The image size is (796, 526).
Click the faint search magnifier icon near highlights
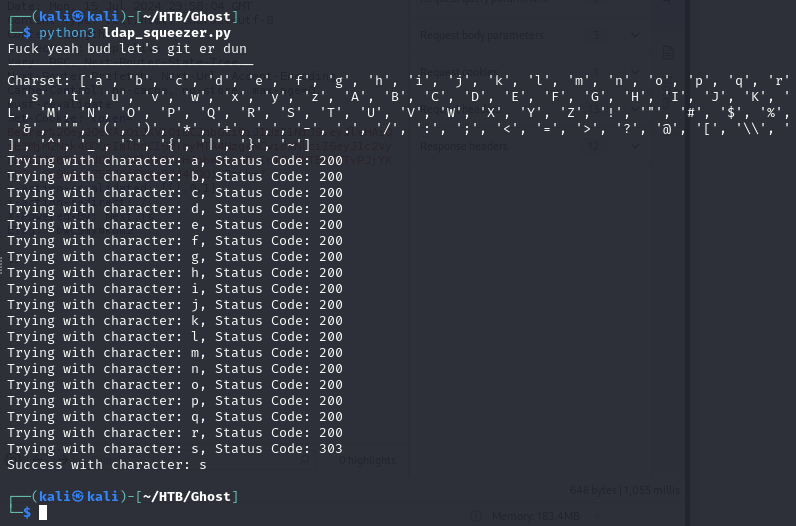pyautogui.click(x=304, y=460)
